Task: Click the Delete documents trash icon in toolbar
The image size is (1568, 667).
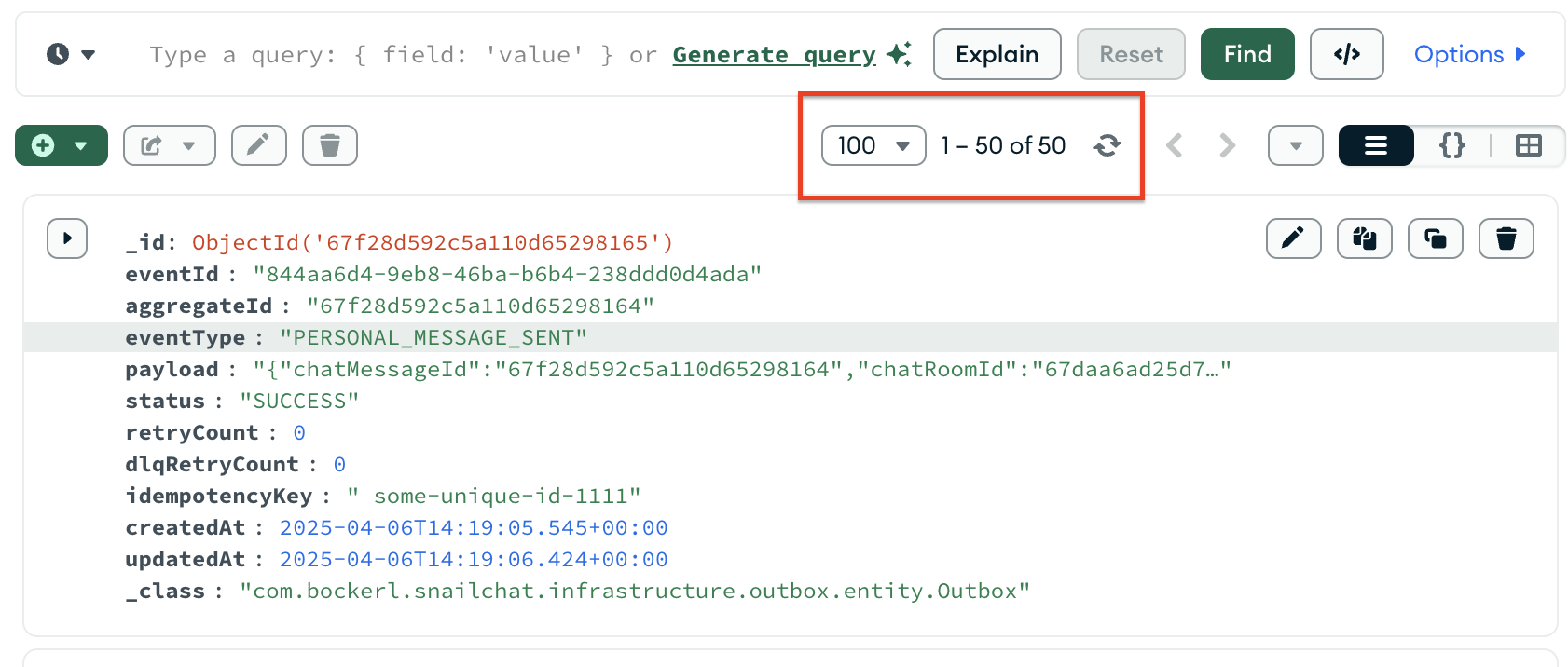Action: click(329, 145)
